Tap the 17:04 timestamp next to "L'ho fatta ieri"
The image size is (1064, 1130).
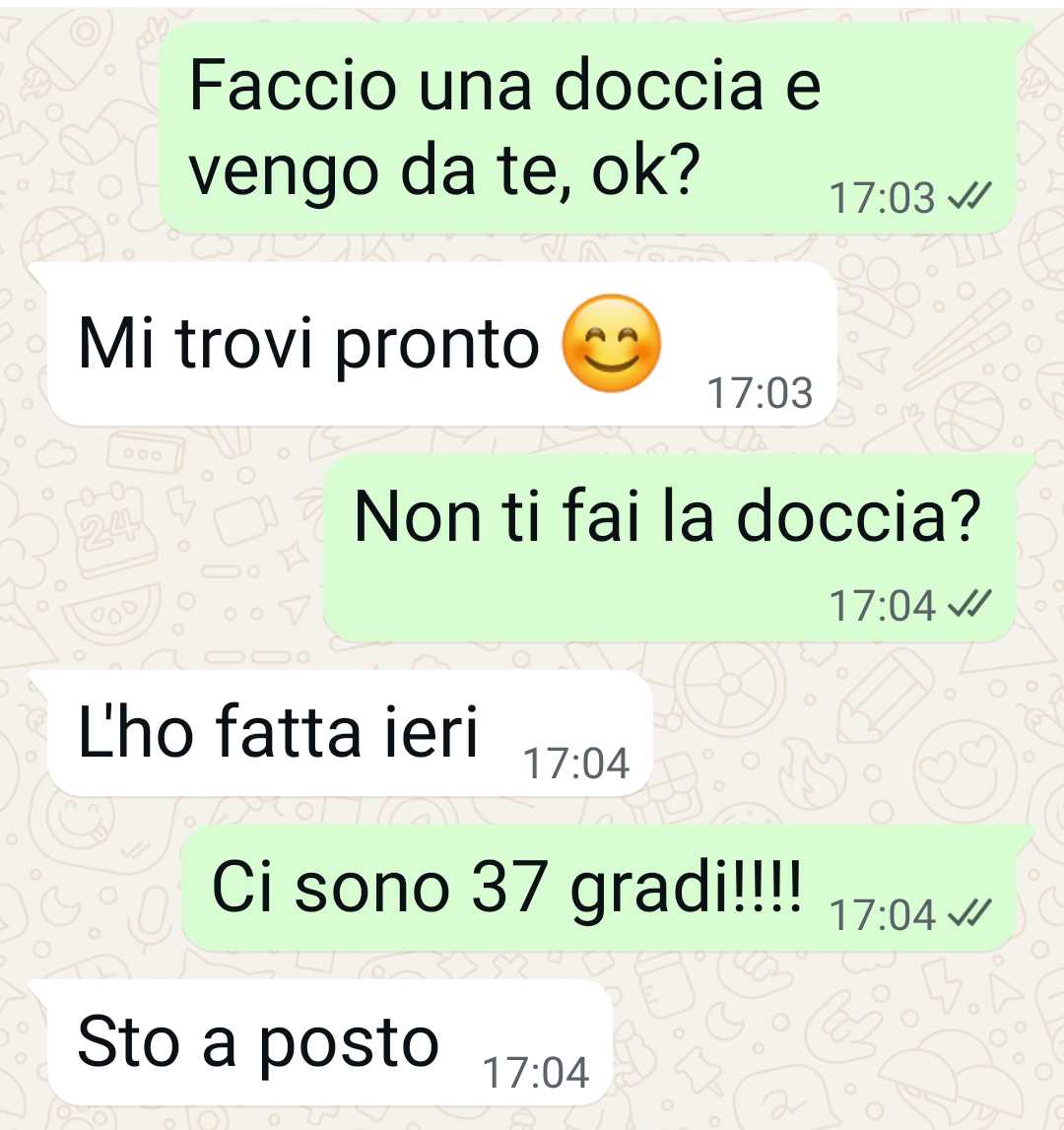coord(576,764)
